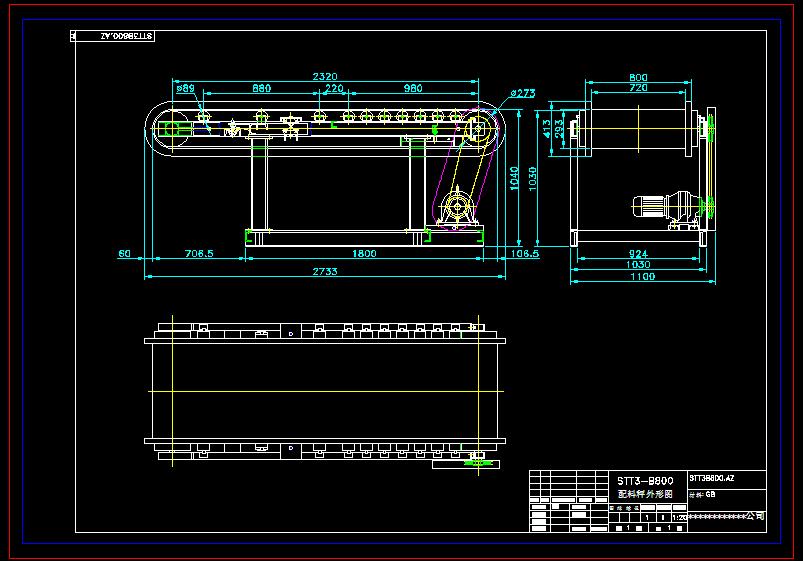Click the rotated drawing number at top-left corner
Screen dimensions: 803x561
click(112, 36)
